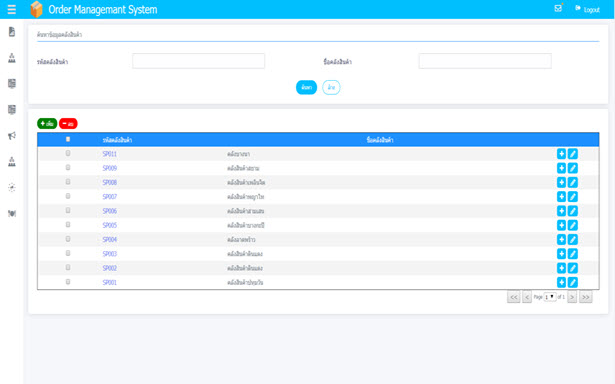The height and width of the screenshot is (384, 615).
Task: Open the SP011 code link
Action: pos(109,154)
